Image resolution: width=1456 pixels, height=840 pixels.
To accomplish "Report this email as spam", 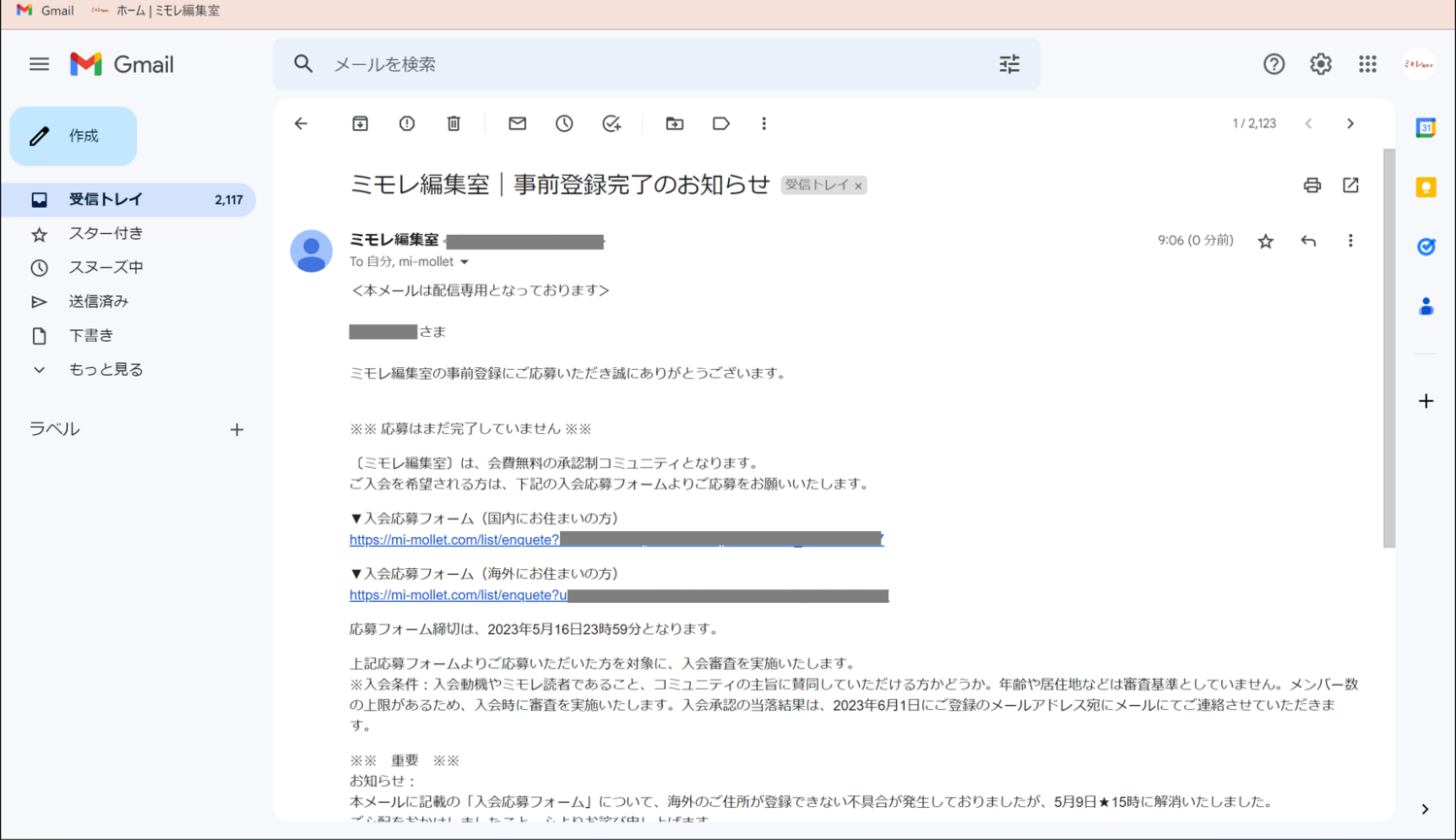I will coord(407,123).
